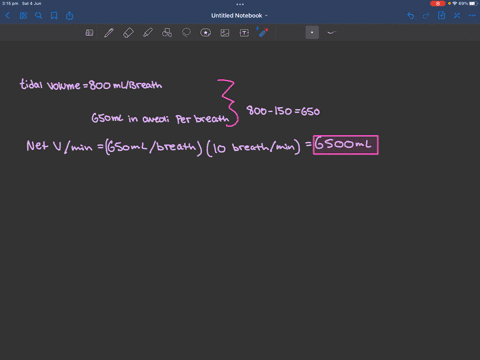Screen dimensions: 480x360
Task: Bookmark this page
Action: coord(54,16)
